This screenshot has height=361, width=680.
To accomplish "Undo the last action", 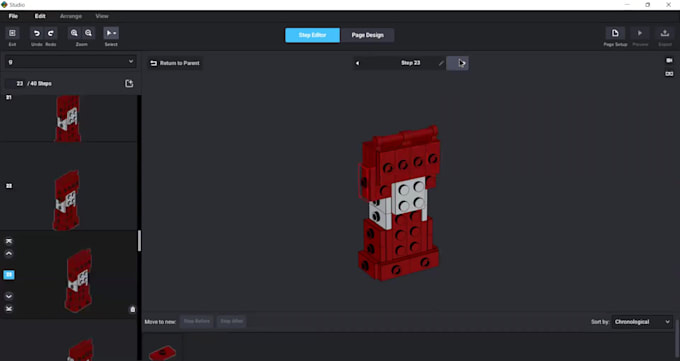I will (x=37, y=33).
